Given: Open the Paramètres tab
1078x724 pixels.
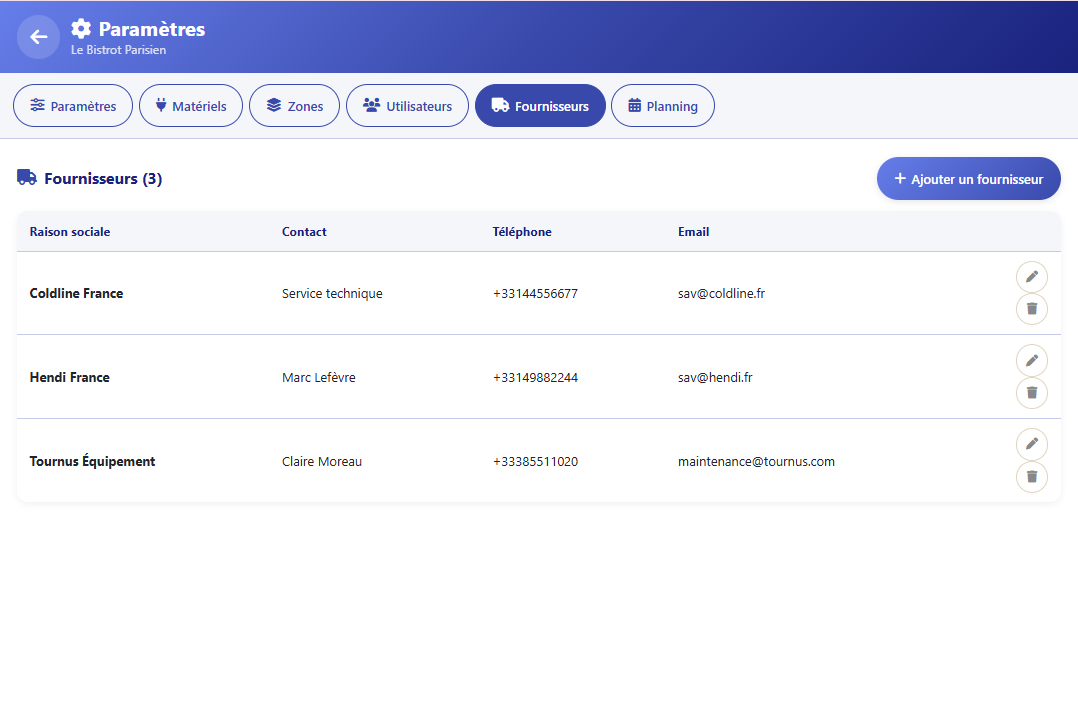Looking at the screenshot, I should 73,106.
